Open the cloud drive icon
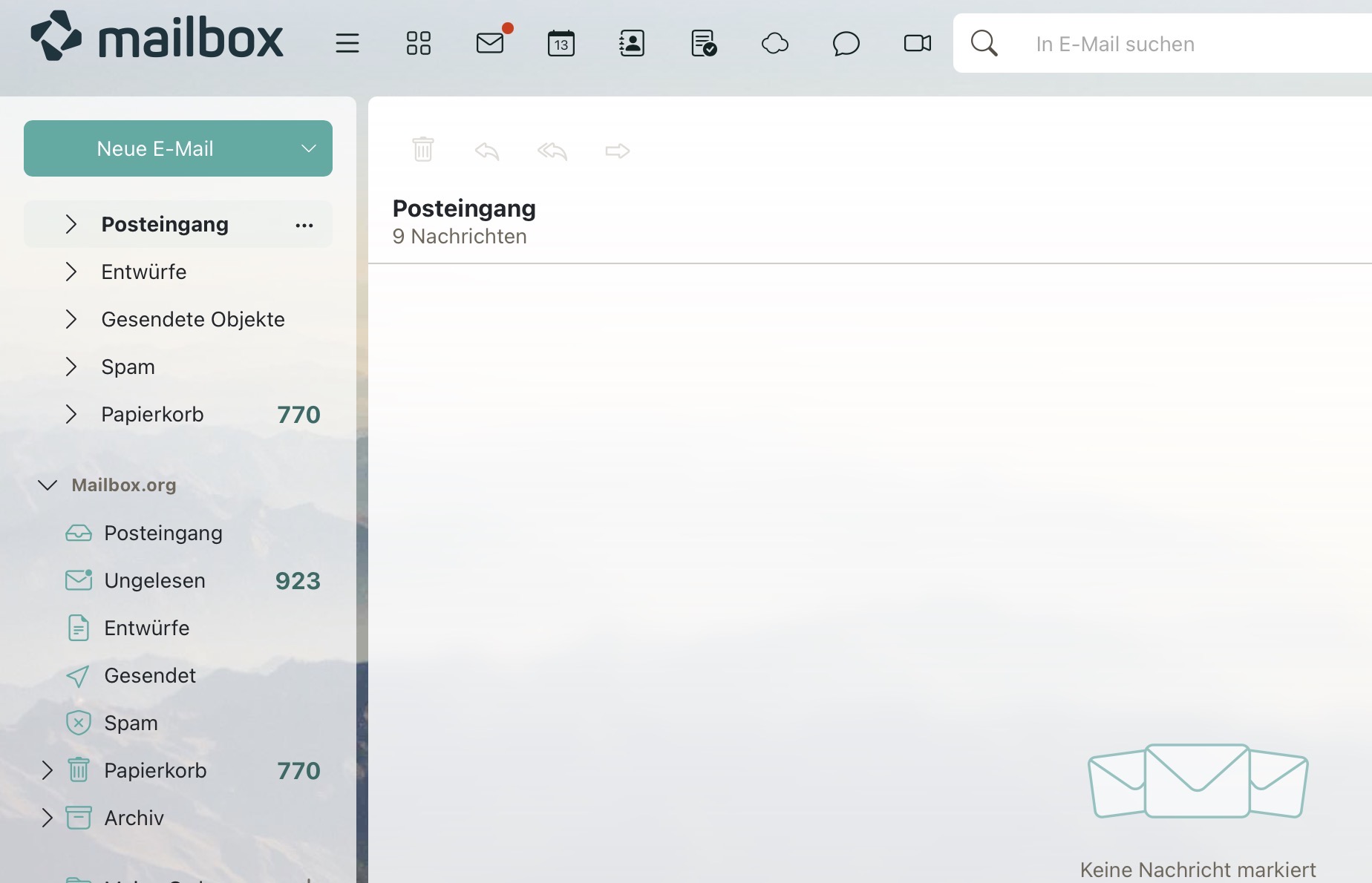 click(774, 44)
